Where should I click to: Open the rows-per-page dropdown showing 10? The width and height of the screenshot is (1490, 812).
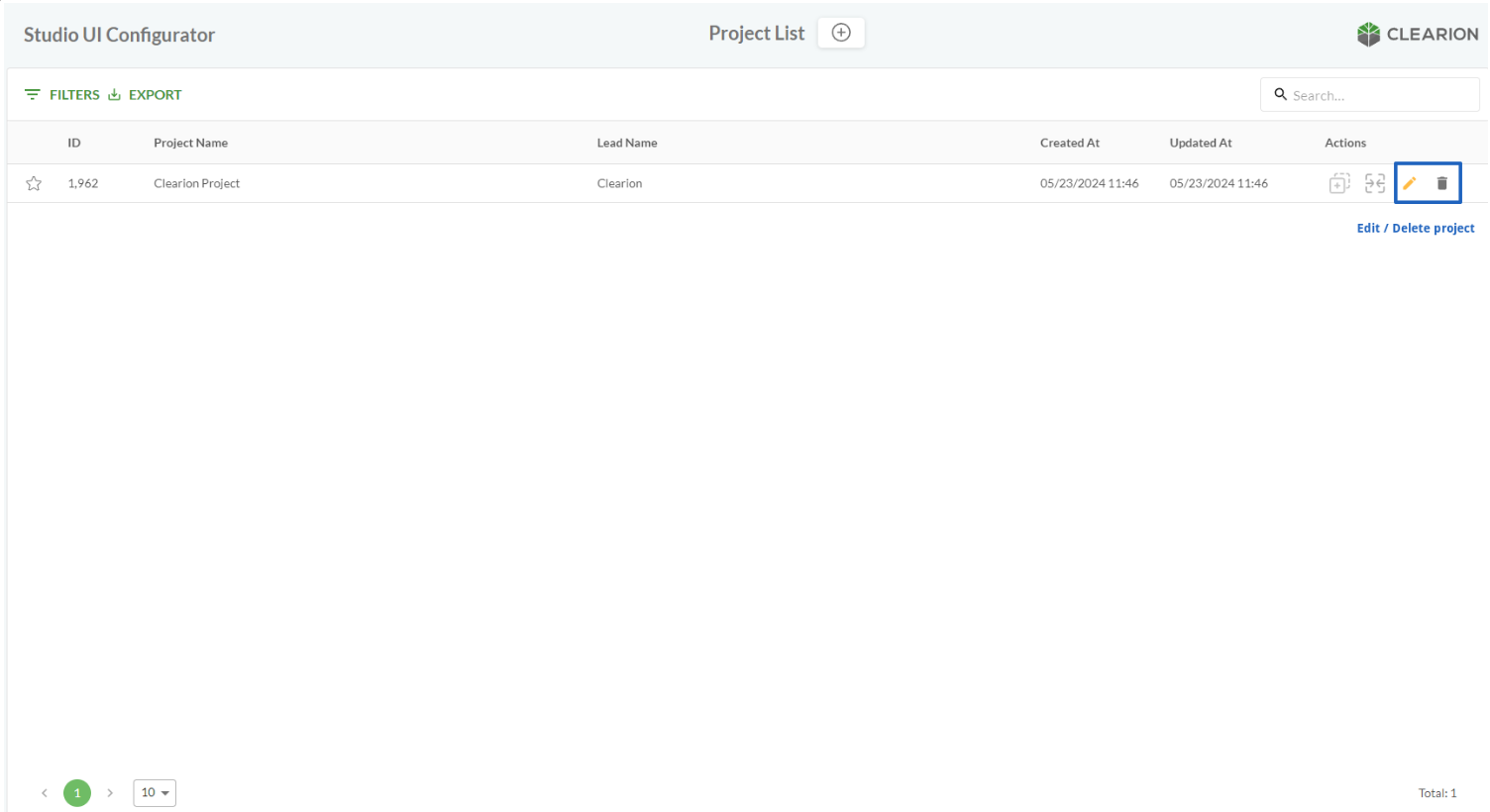pos(155,793)
